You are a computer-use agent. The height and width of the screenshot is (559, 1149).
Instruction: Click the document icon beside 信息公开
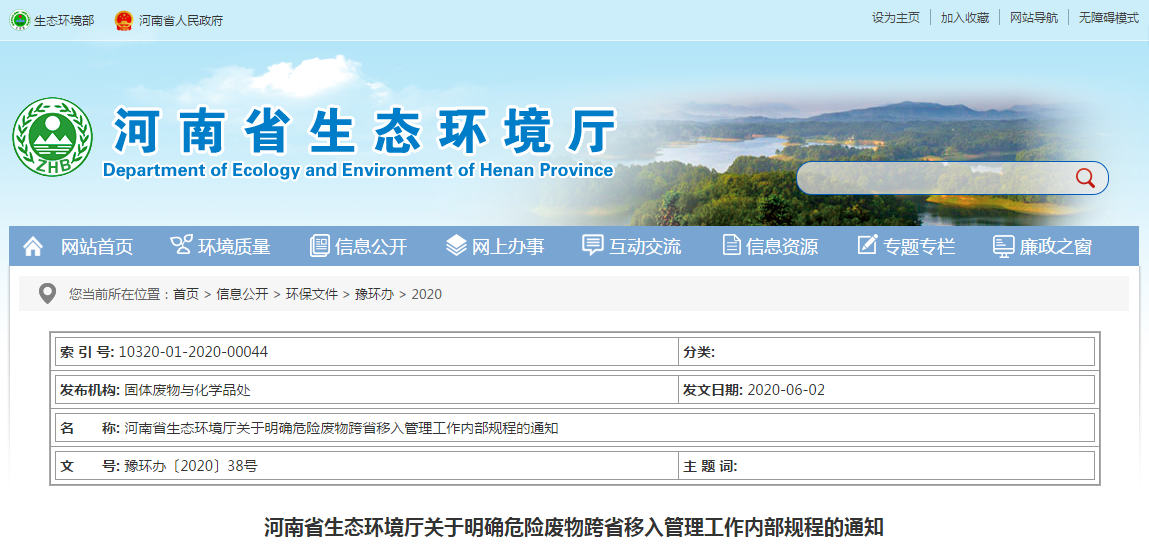click(x=319, y=246)
